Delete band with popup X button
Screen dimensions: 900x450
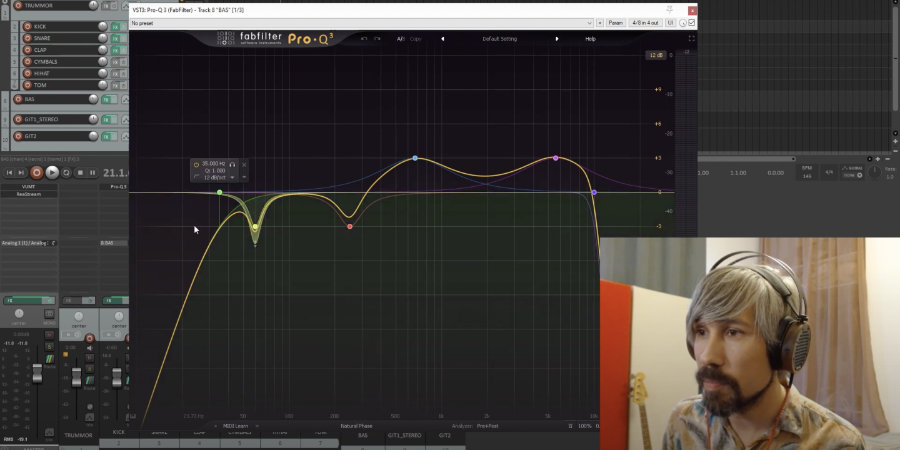(x=244, y=165)
